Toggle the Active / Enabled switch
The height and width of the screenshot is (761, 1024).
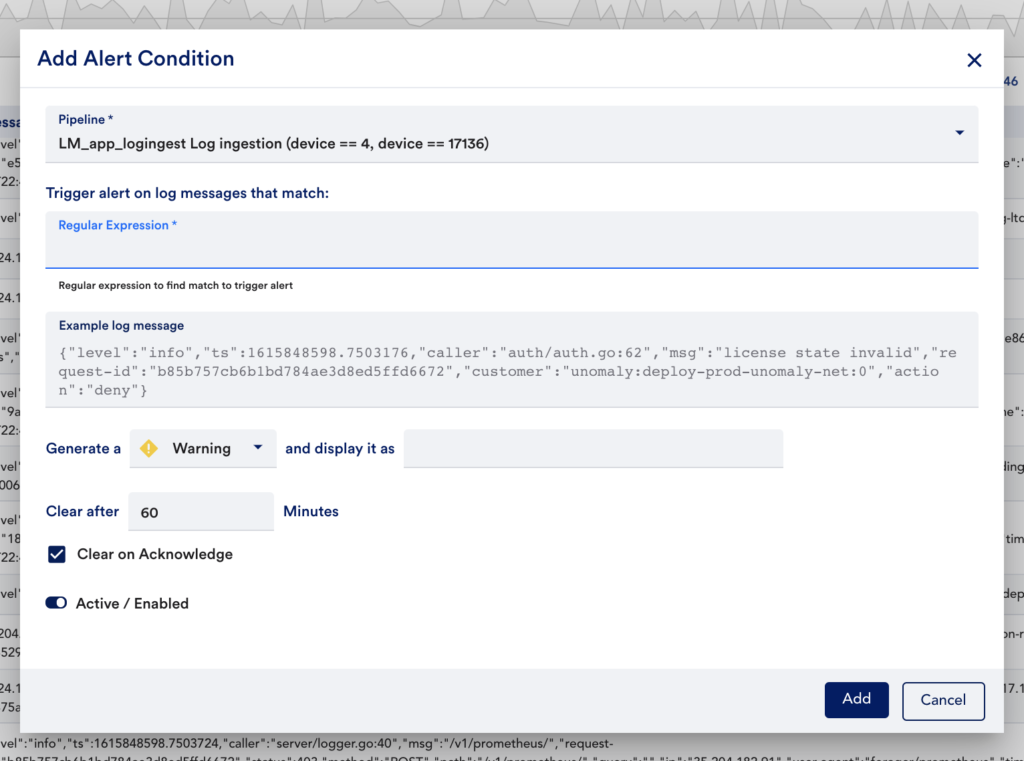pyautogui.click(x=56, y=602)
